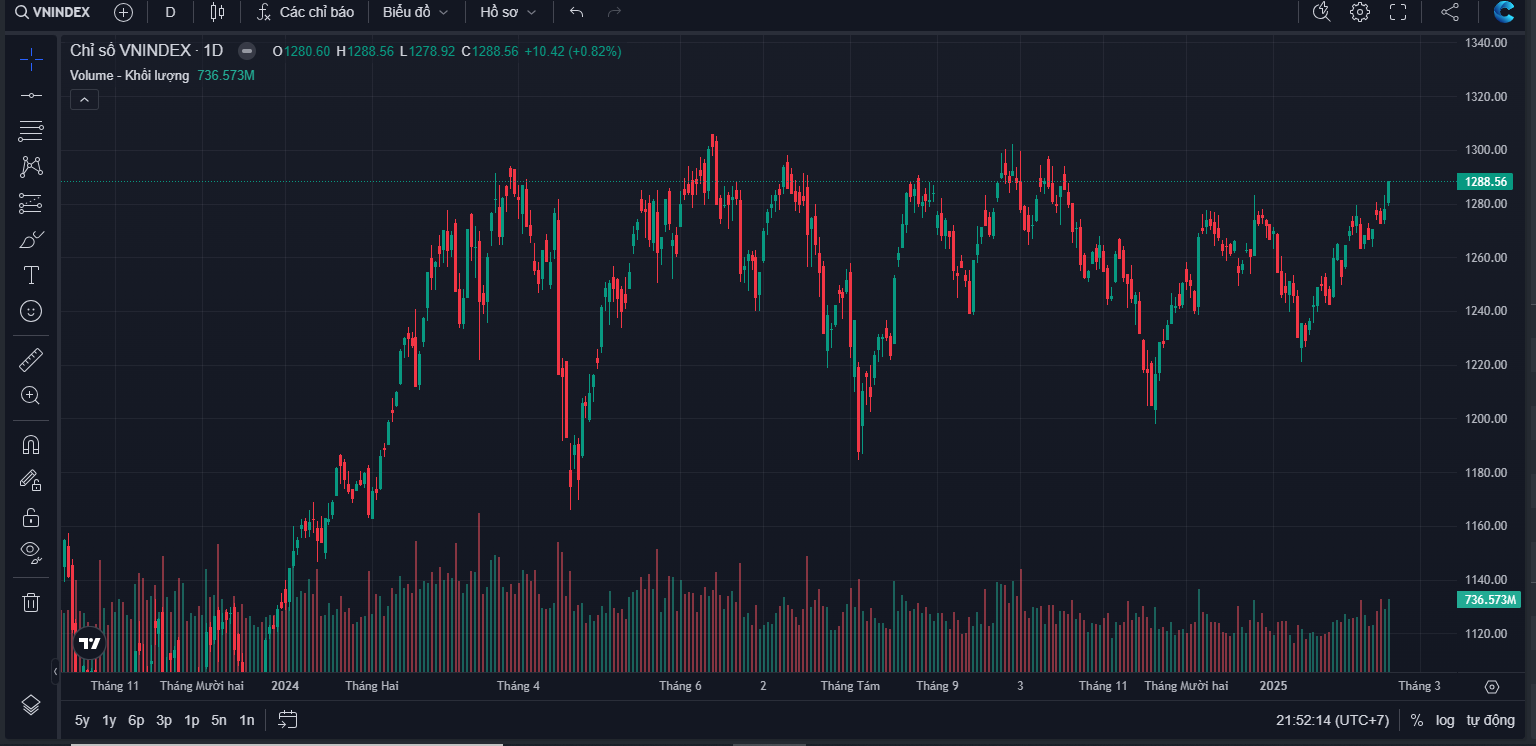Toggle lock all drawing tools
1536x746 pixels.
pos(31,517)
